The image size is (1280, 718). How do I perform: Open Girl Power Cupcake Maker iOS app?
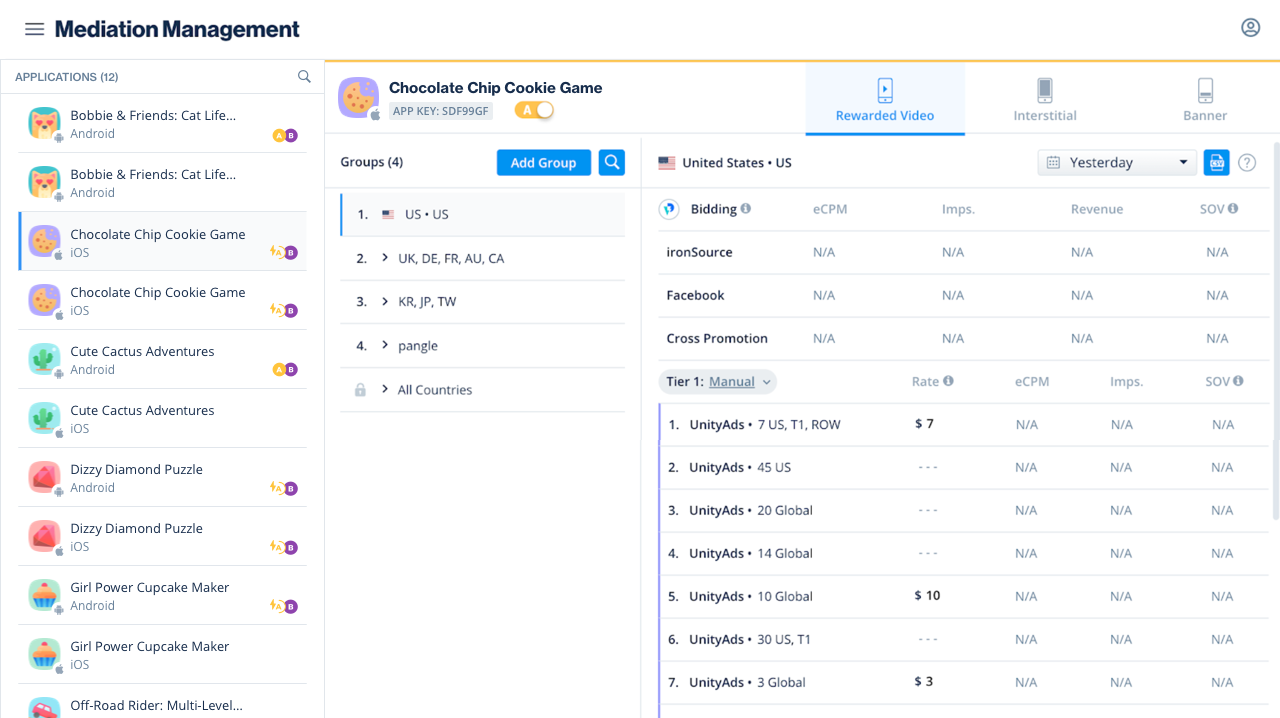(162, 655)
